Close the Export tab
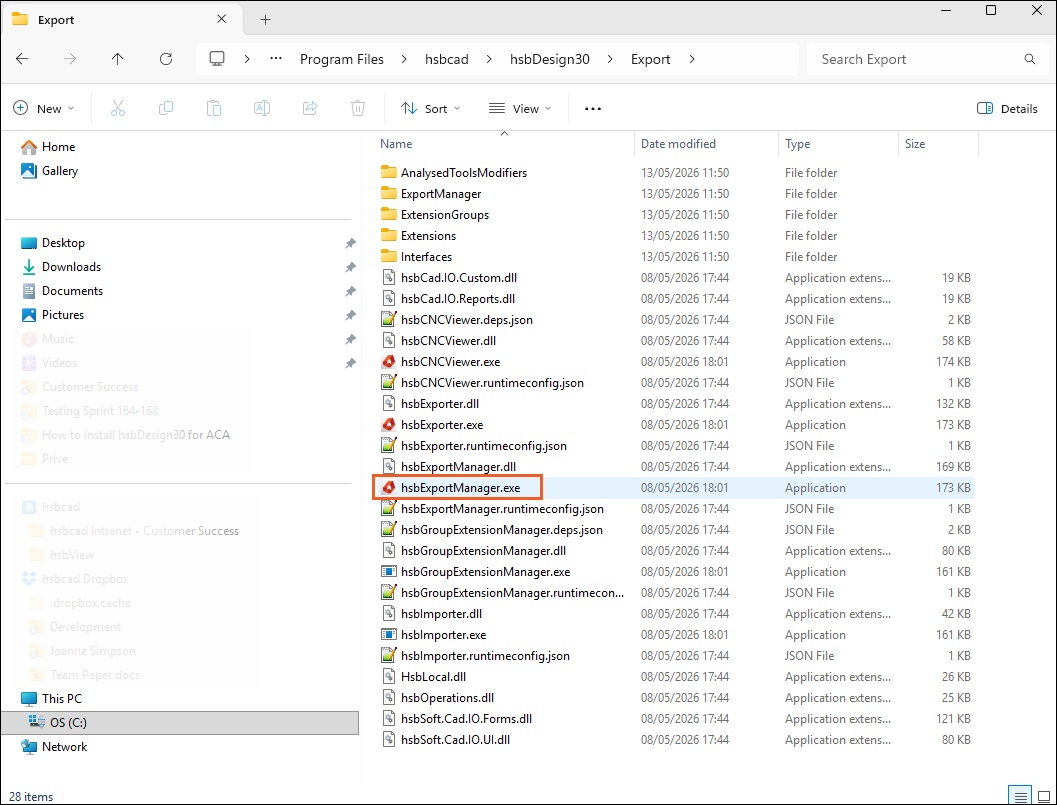Screen dimensions: 1057x805 click(x=221, y=20)
